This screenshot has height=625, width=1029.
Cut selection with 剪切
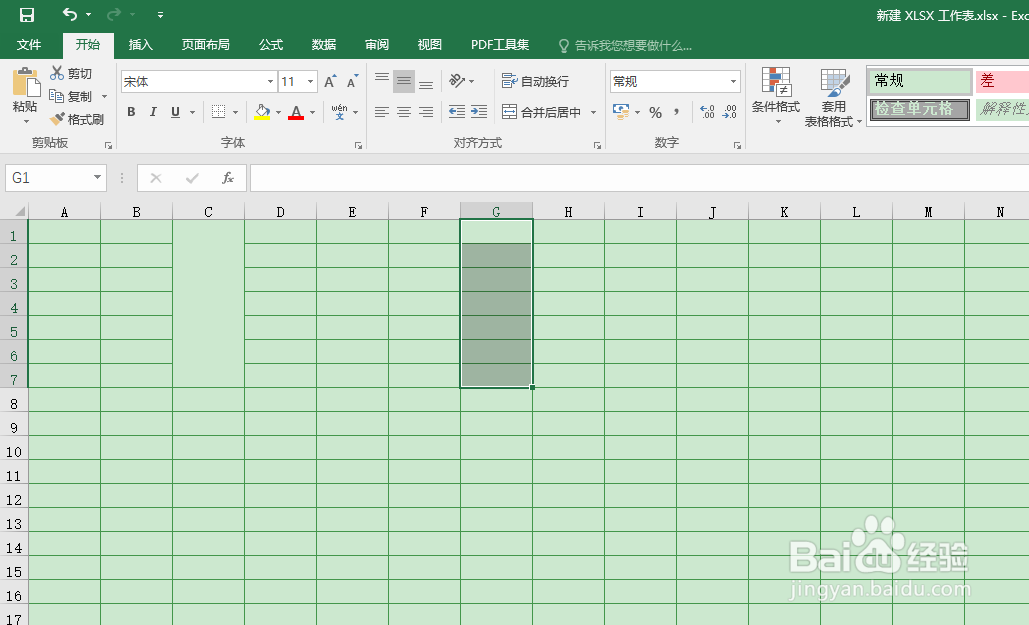tap(71, 73)
